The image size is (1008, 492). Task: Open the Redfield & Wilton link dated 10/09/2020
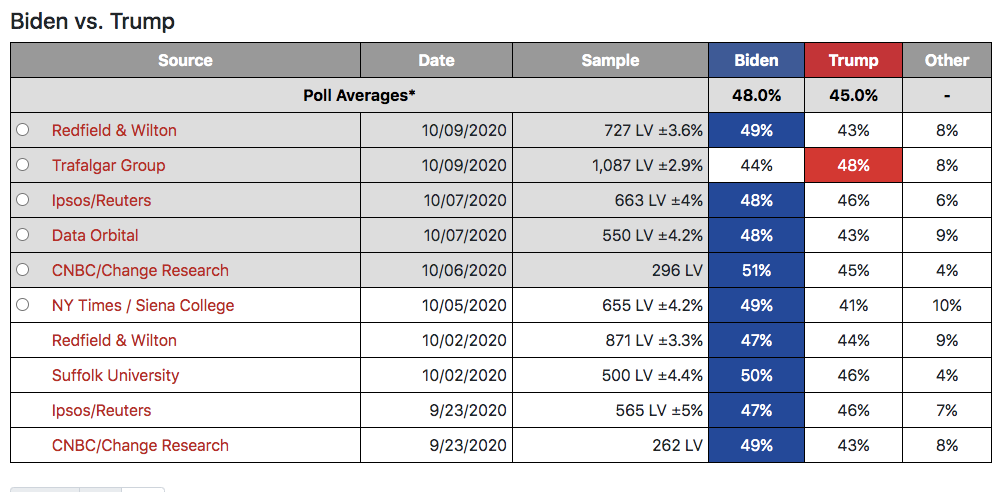(x=114, y=131)
